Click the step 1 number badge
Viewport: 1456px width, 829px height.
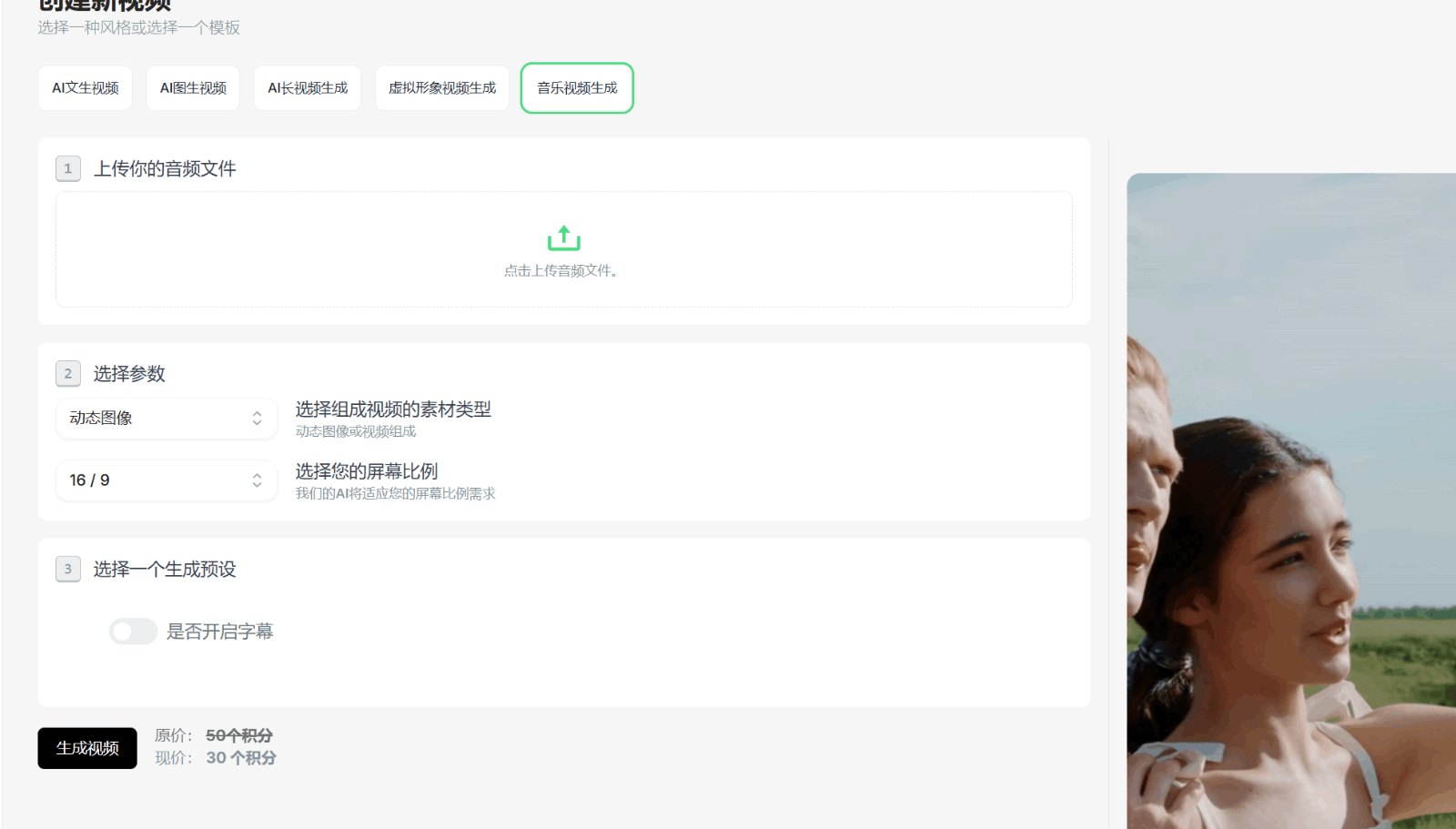click(x=68, y=168)
